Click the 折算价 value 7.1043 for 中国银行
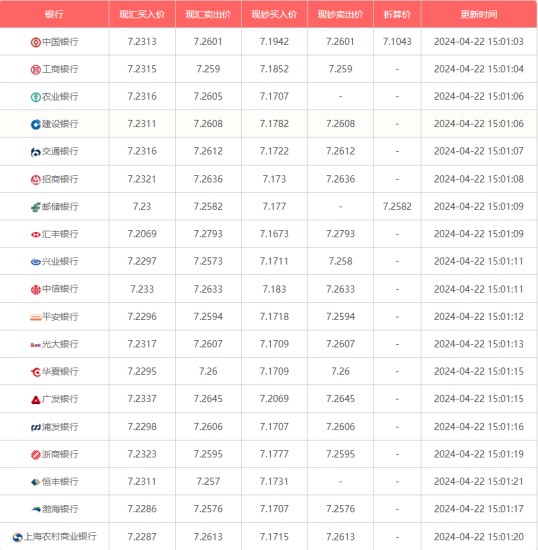 pos(397,42)
